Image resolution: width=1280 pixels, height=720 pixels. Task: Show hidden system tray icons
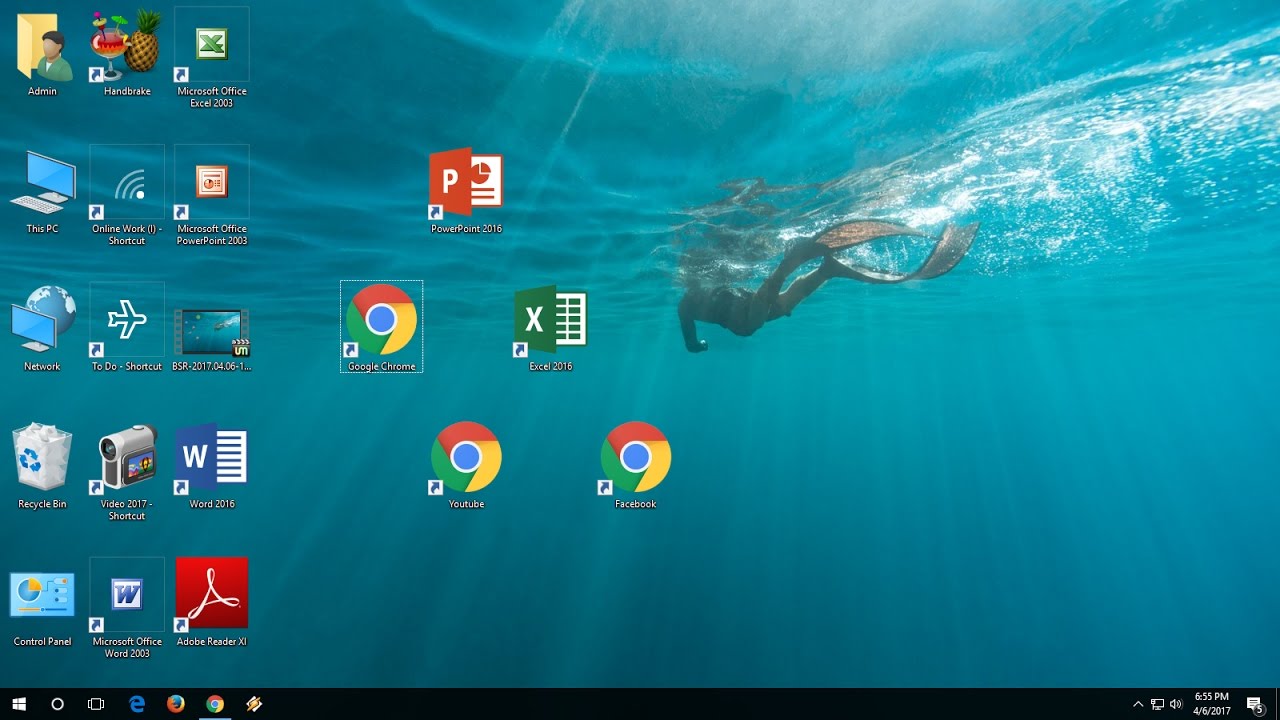(x=1138, y=704)
